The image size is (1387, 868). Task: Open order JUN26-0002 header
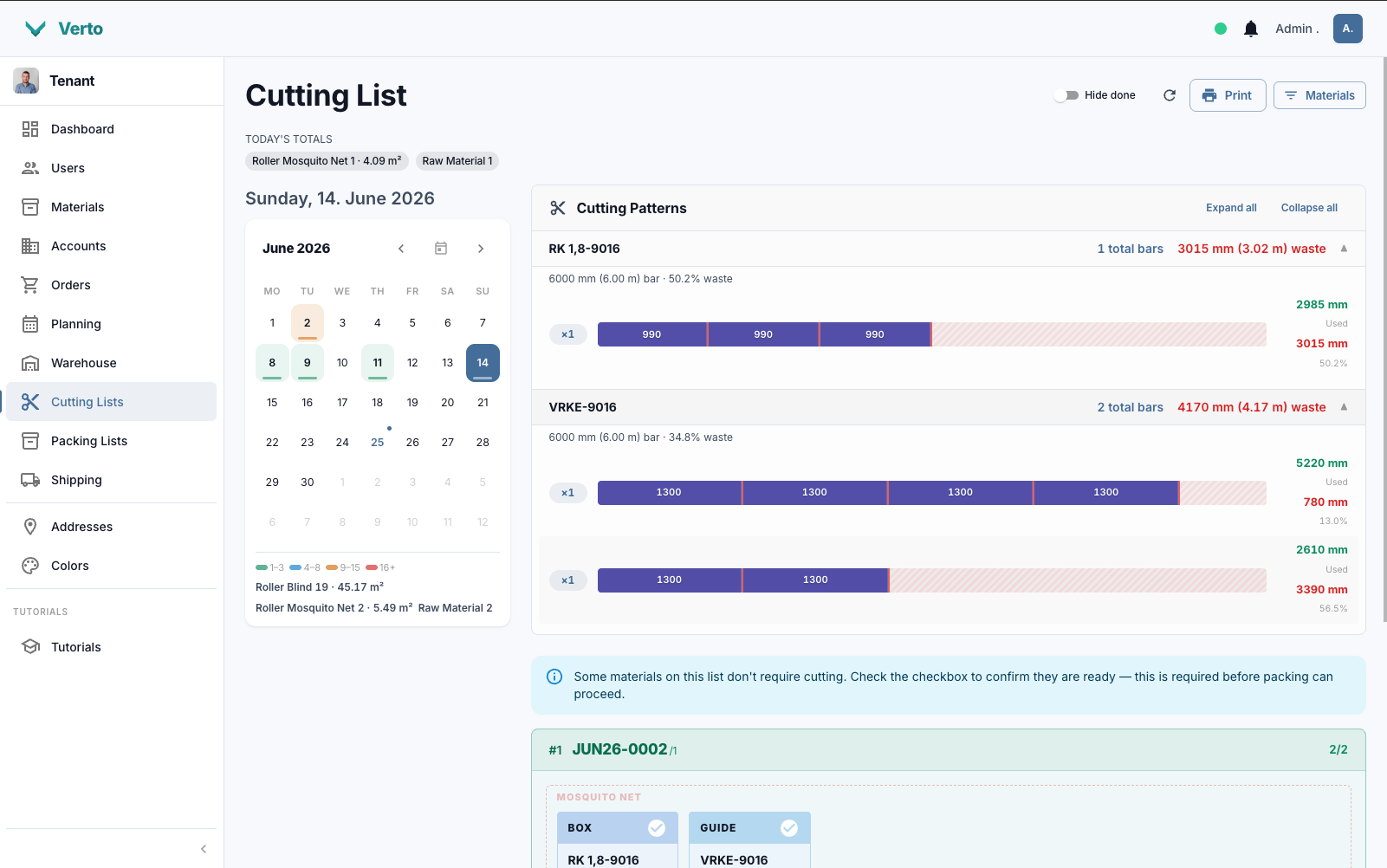(949, 750)
